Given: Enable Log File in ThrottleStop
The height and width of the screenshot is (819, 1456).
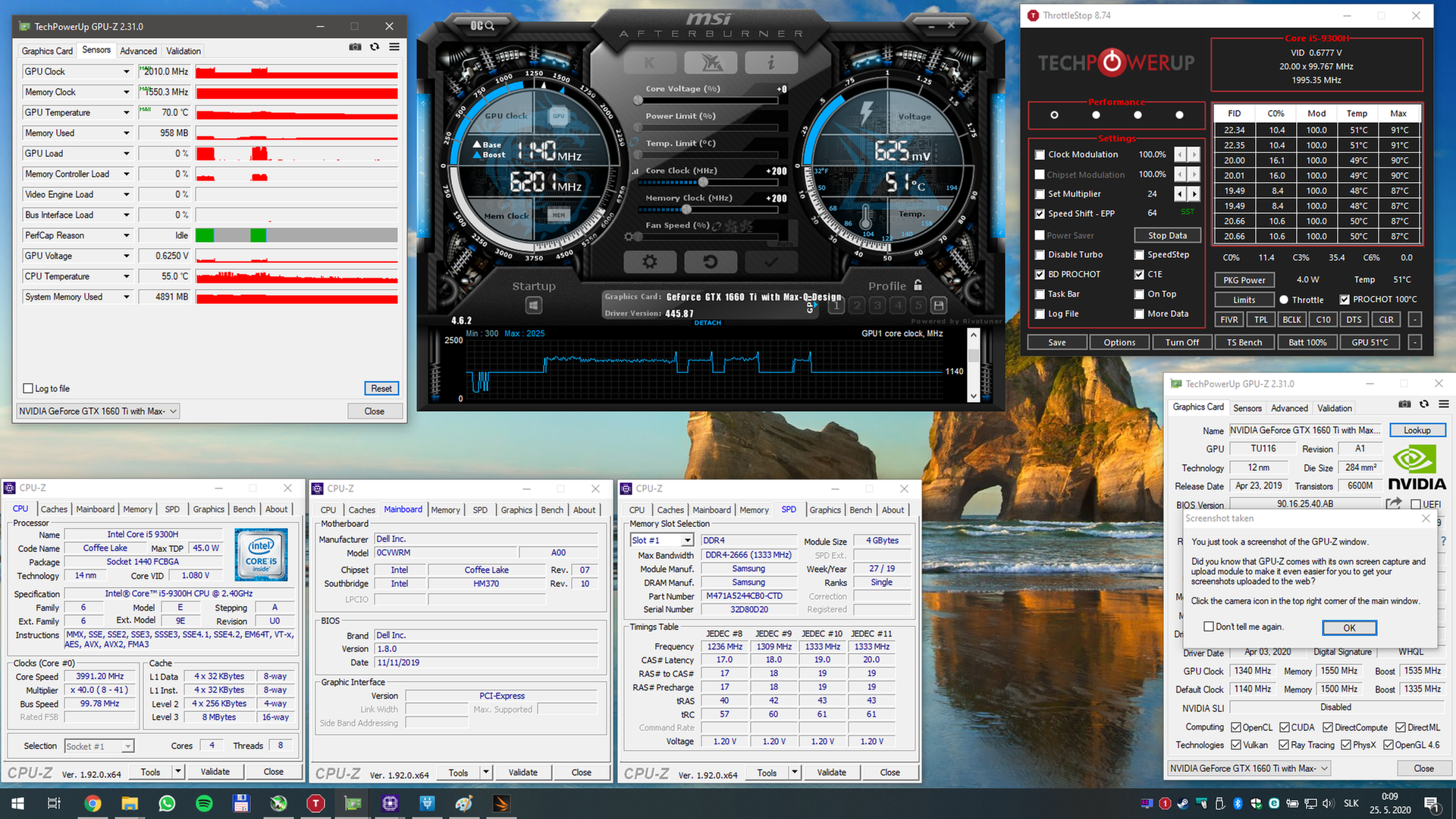Looking at the screenshot, I should (1040, 314).
